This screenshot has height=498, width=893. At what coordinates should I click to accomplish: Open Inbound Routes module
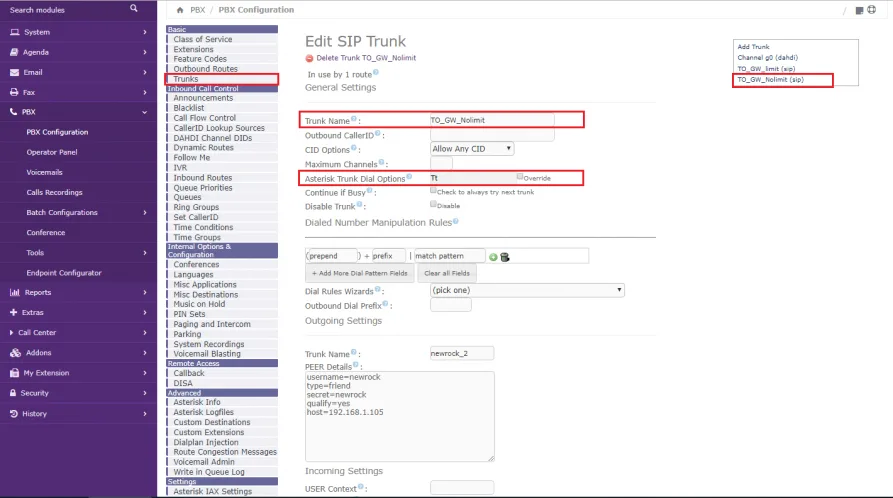click(x=203, y=178)
